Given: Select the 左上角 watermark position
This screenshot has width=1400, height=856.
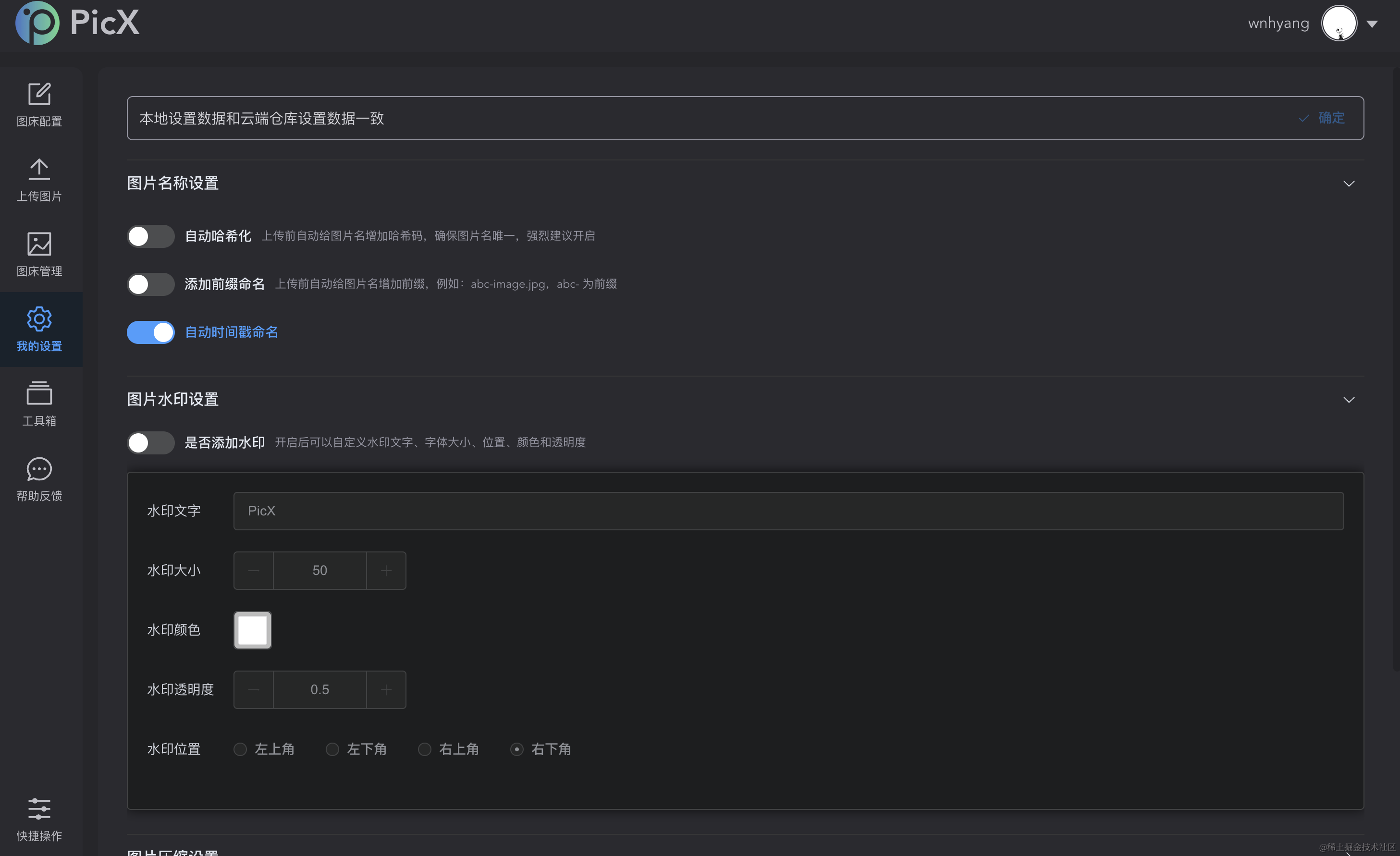Looking at the screenshot, I should pos(240,749).
